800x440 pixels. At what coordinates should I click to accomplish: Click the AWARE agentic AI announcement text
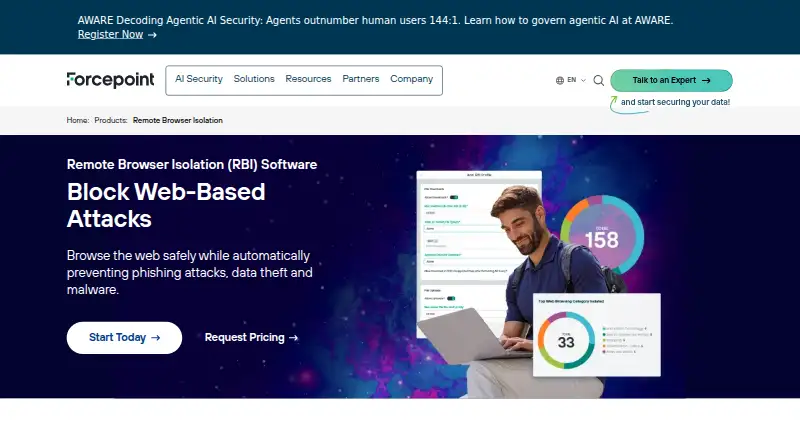(x=375, y=20)
